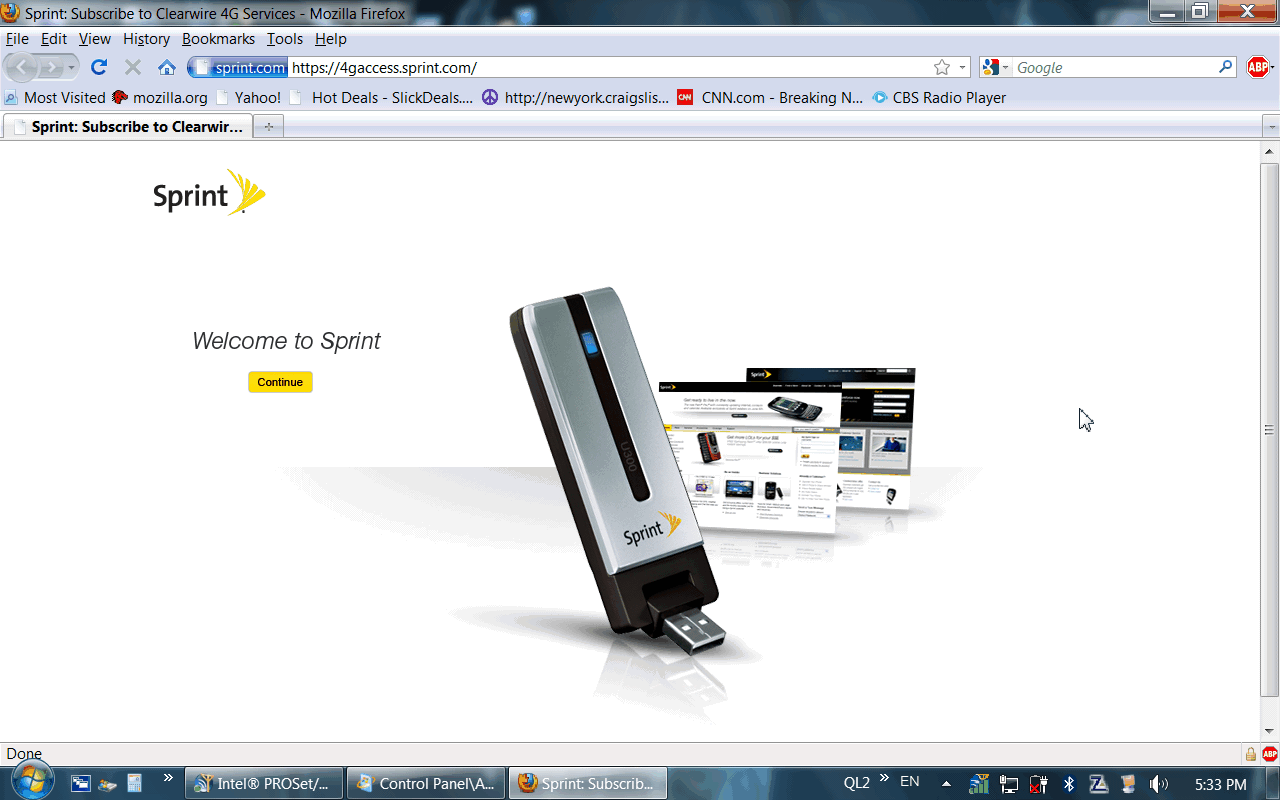Open the location bar history dropdown

(963, 67)
